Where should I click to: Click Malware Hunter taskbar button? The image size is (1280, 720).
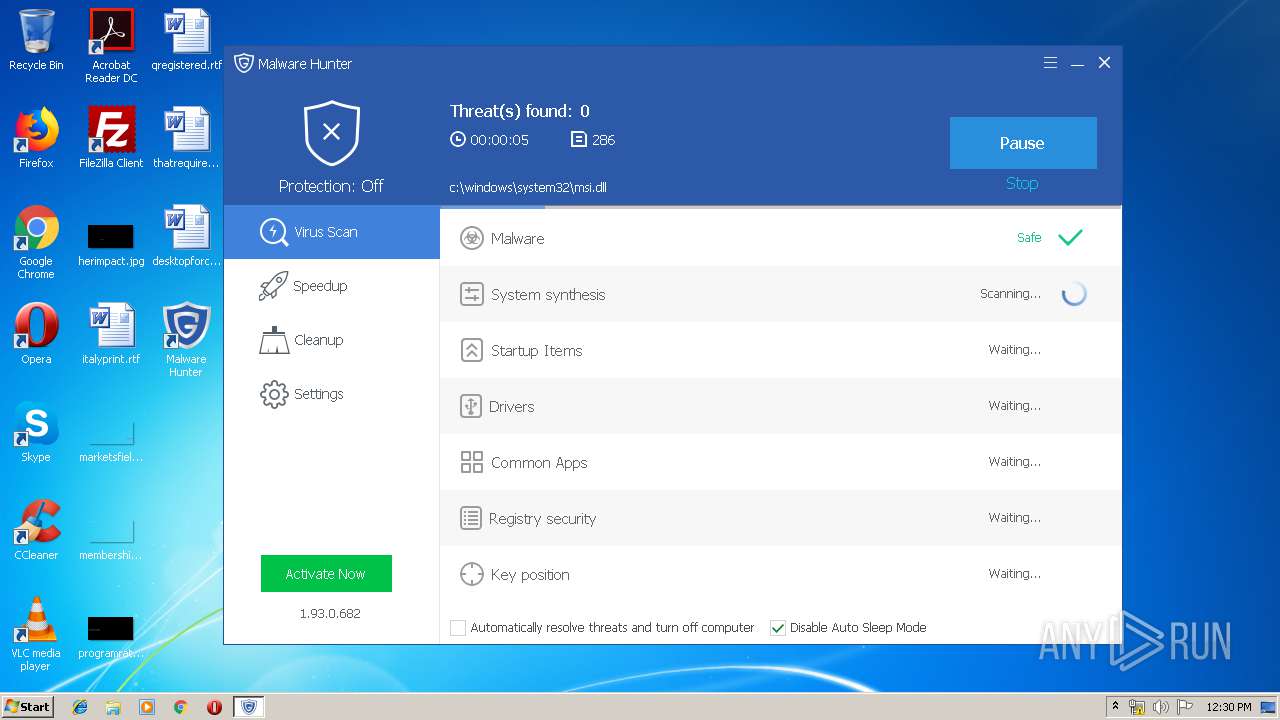248,707
